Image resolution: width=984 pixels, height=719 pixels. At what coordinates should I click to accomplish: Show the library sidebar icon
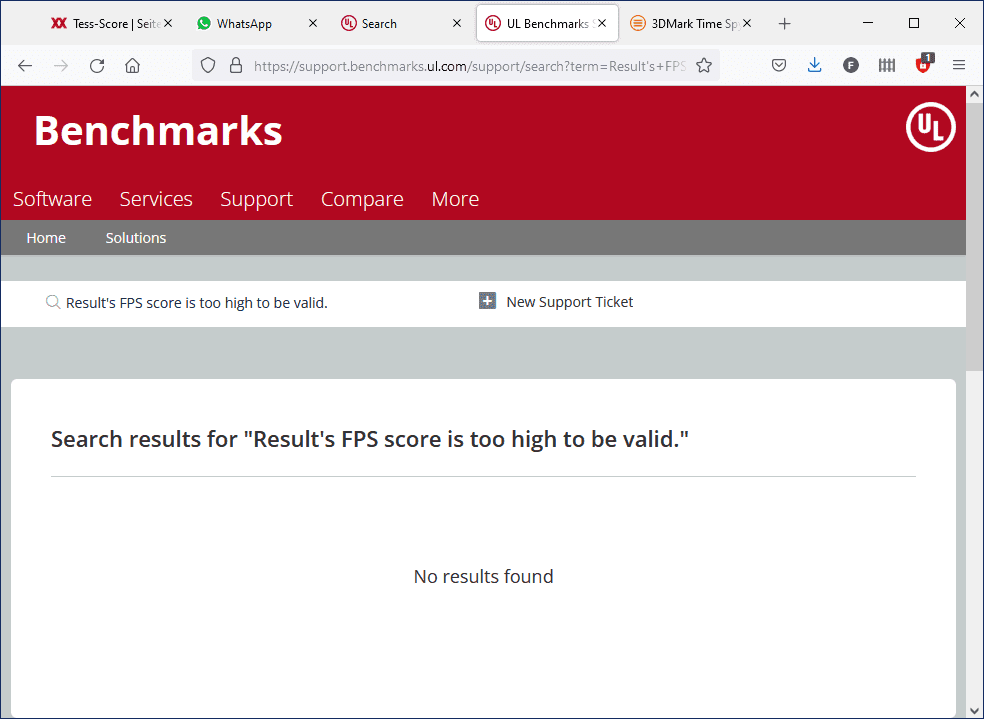pos(887,65)
